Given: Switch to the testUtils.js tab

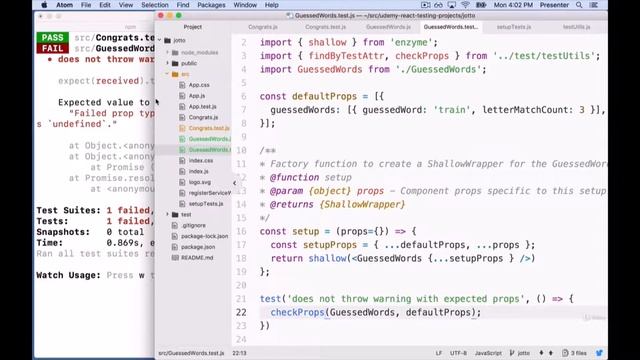Looking at the screenshot, I should (576, 27).
